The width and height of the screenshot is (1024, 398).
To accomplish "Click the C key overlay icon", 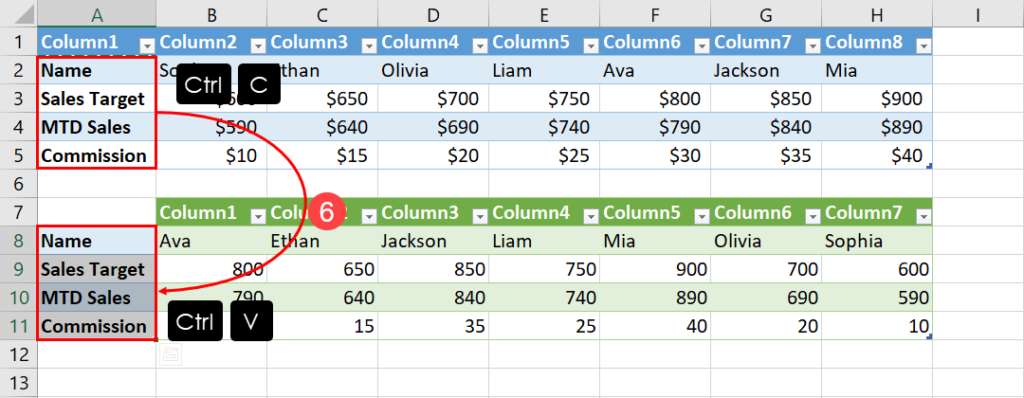I will (259, 84).
